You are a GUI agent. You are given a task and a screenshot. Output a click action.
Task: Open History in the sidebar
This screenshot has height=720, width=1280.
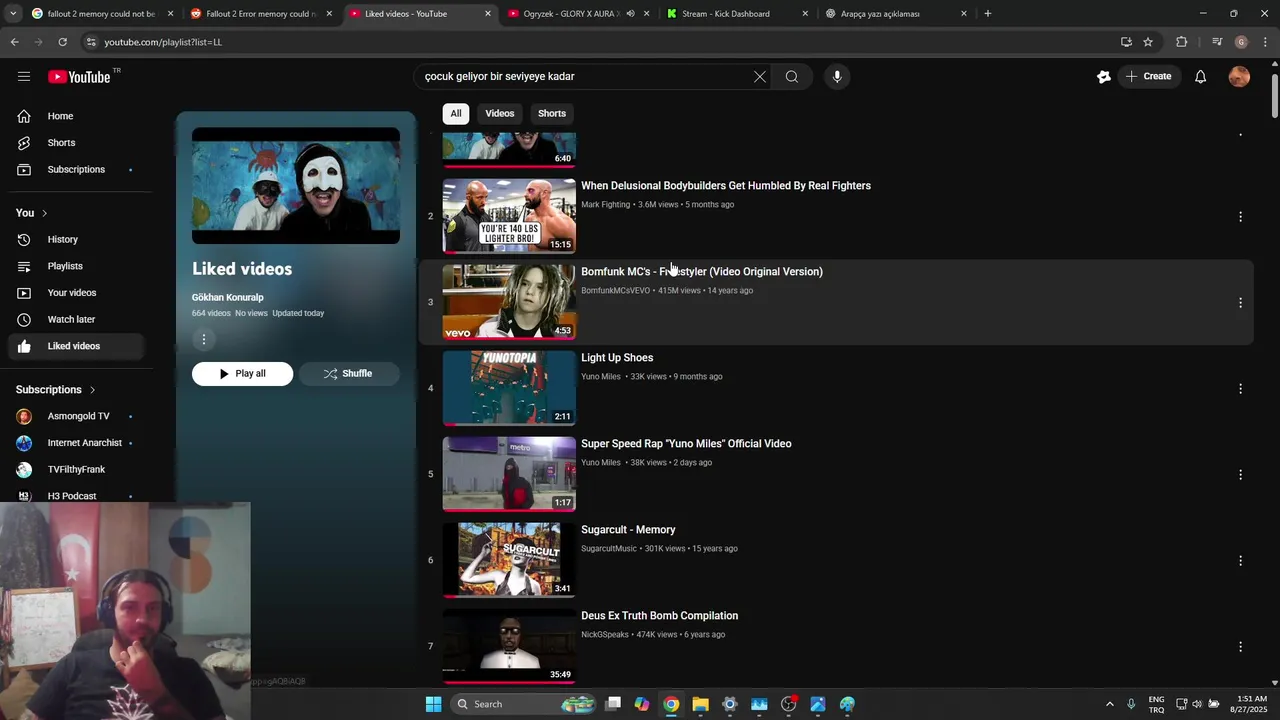(x=76, y=240)
